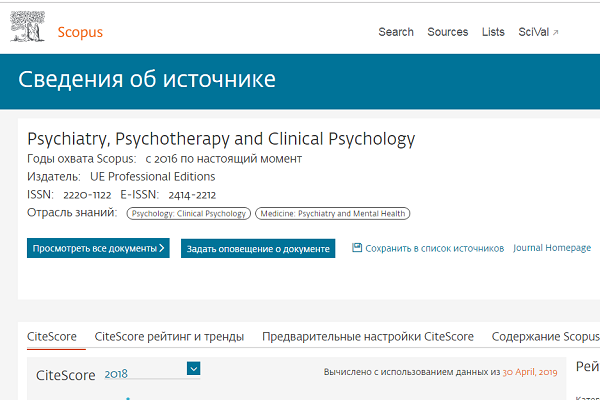Open Lists in top navigation
The width and height of the screenshot is (600, 400).
pos(493,32)
